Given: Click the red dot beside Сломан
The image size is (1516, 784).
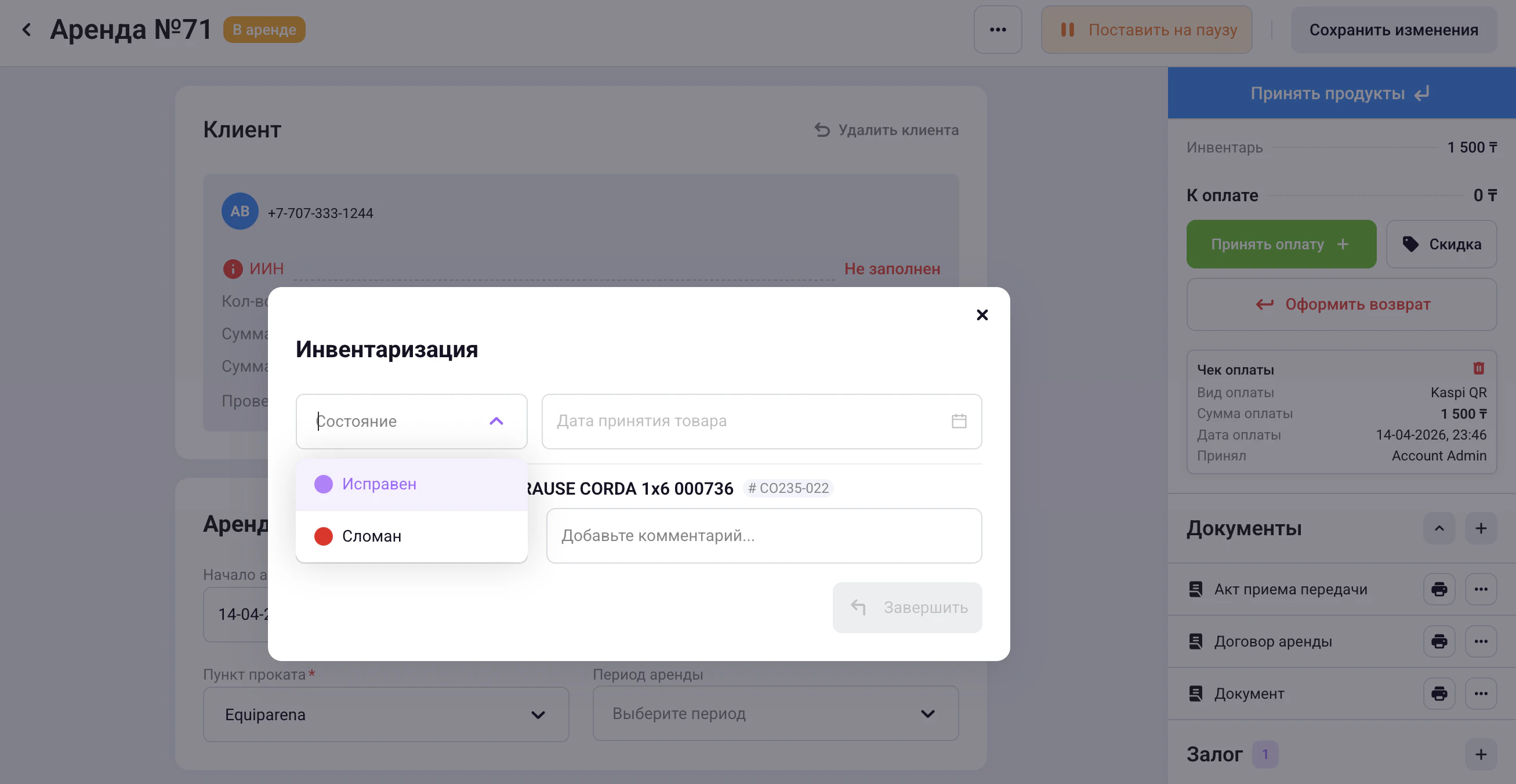Looking at the screenshot, I should point(323,536).
